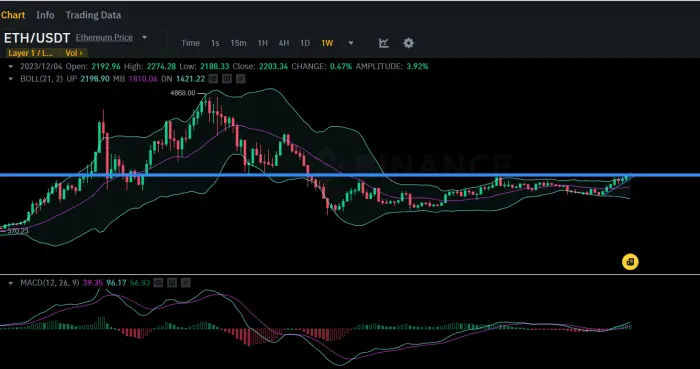700x369 pixels.
Task: Remove the MACD indicator with X icon
Action: click(186, 282)
